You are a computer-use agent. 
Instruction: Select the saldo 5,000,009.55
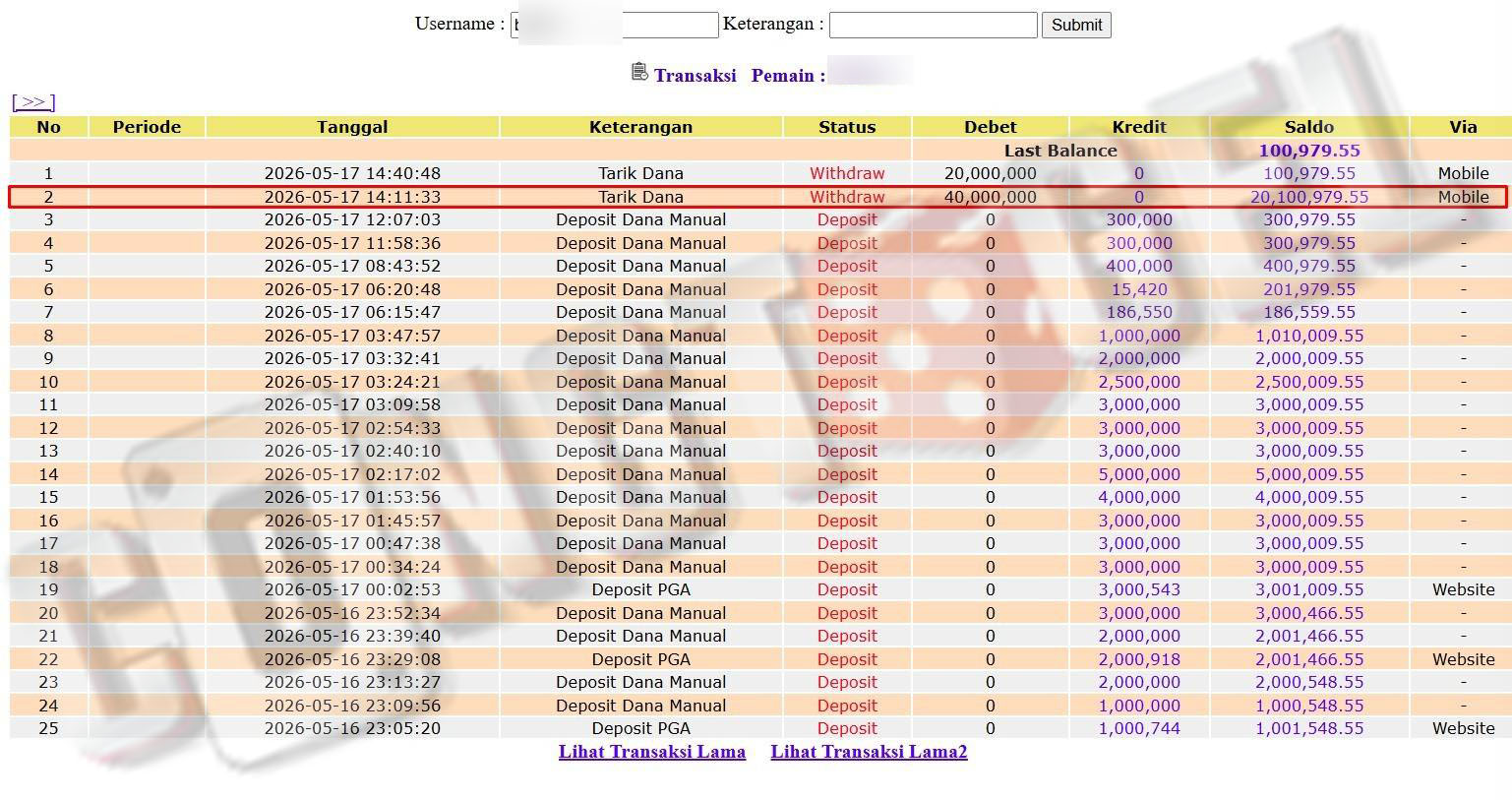1309,474
